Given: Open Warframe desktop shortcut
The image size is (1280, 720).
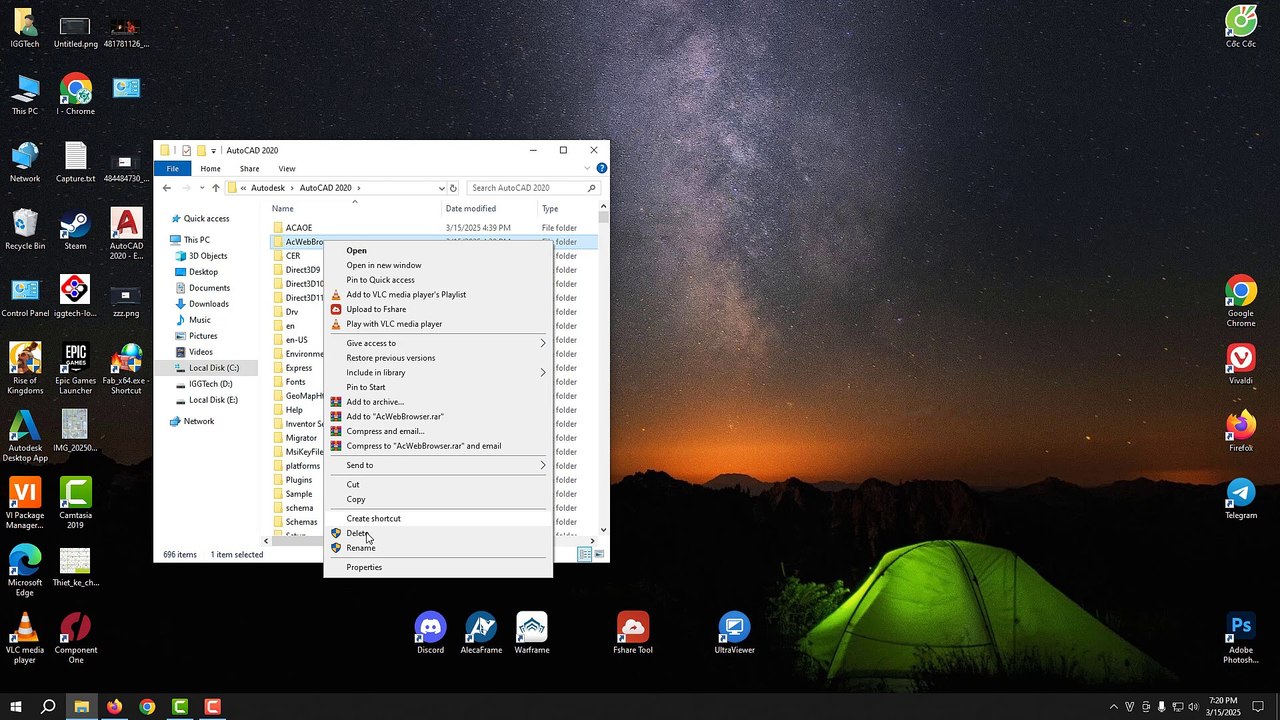Looking at the screenshot, I should pyautogui.click(x=532, y=633).
